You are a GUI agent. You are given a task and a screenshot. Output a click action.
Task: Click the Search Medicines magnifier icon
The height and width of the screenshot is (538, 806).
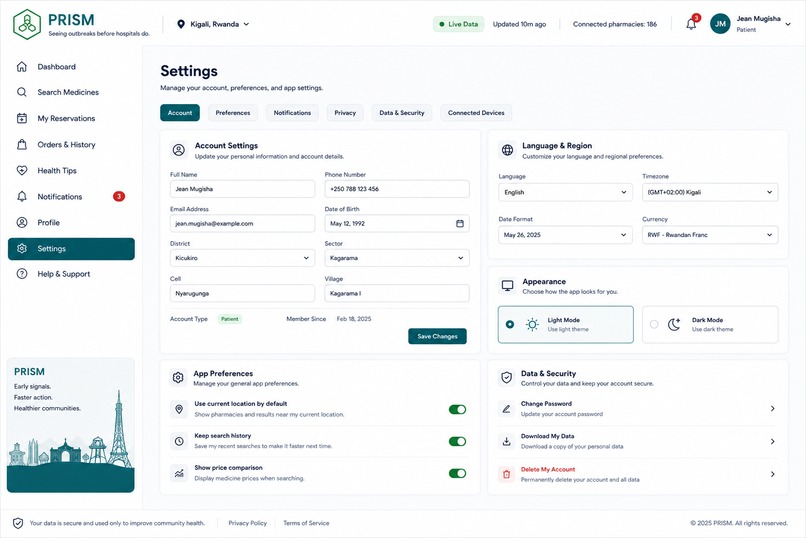(x=22, y=92)
